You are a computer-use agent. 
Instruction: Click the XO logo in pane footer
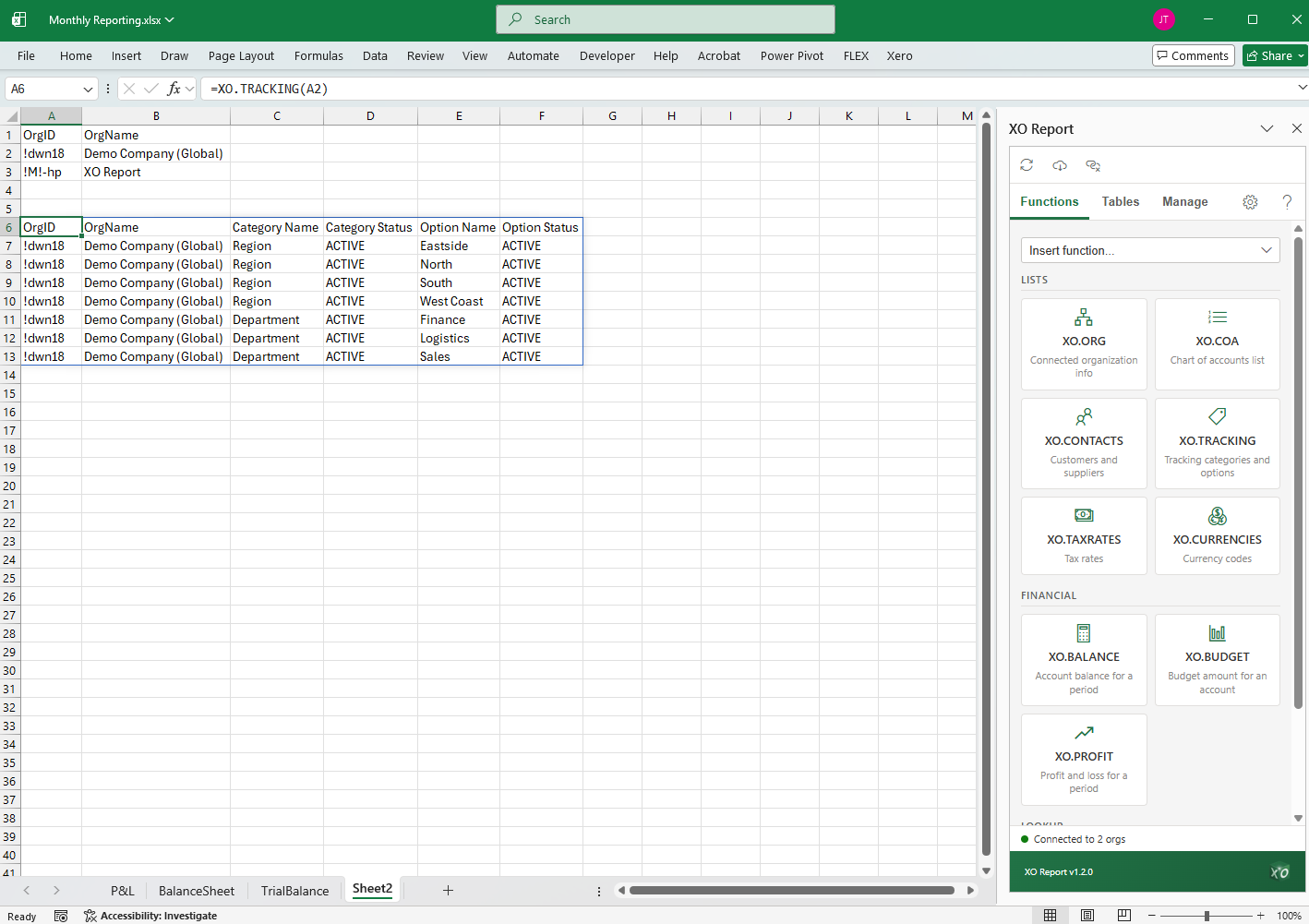click(1279, 871)
